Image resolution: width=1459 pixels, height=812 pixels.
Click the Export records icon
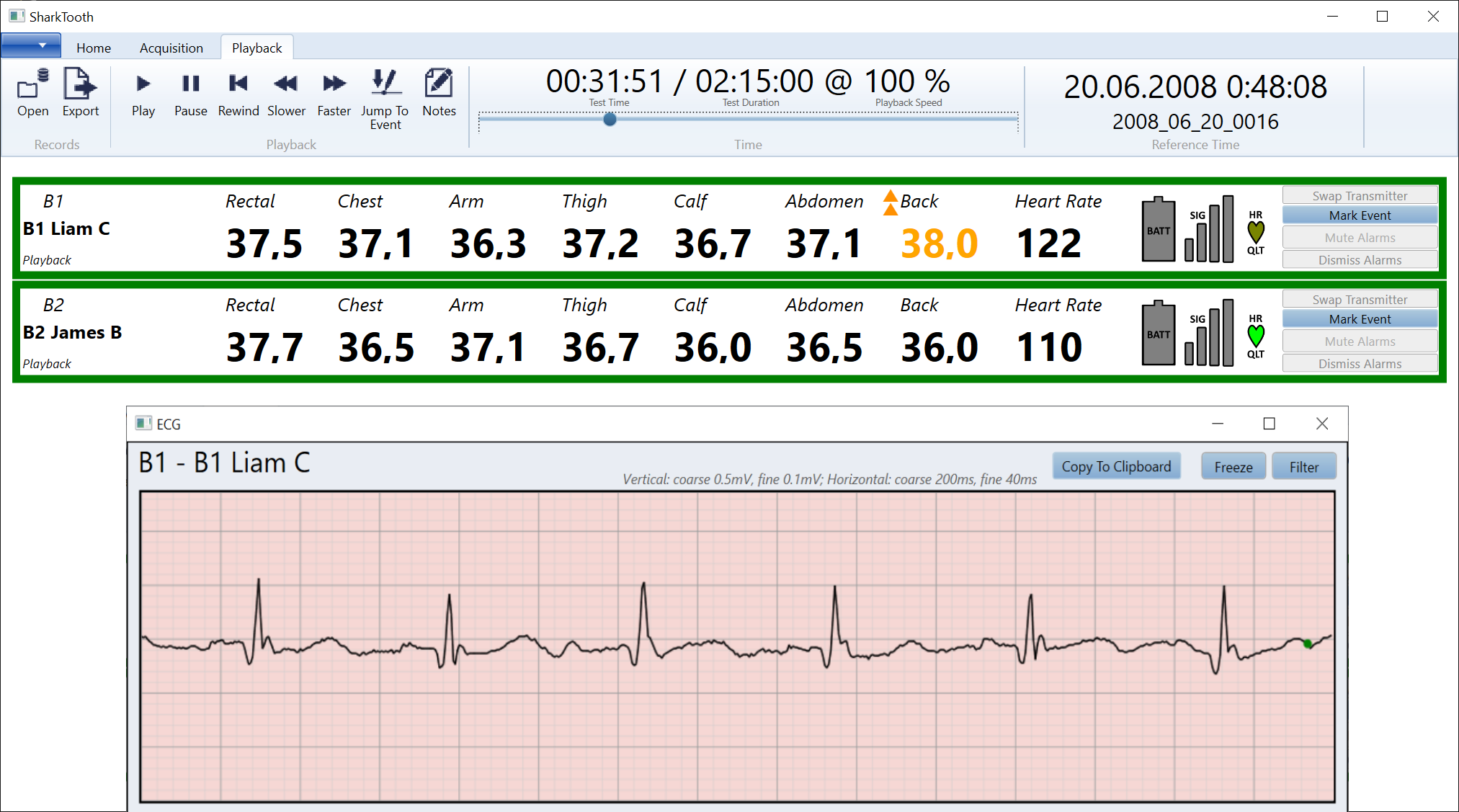pos(80,92)
